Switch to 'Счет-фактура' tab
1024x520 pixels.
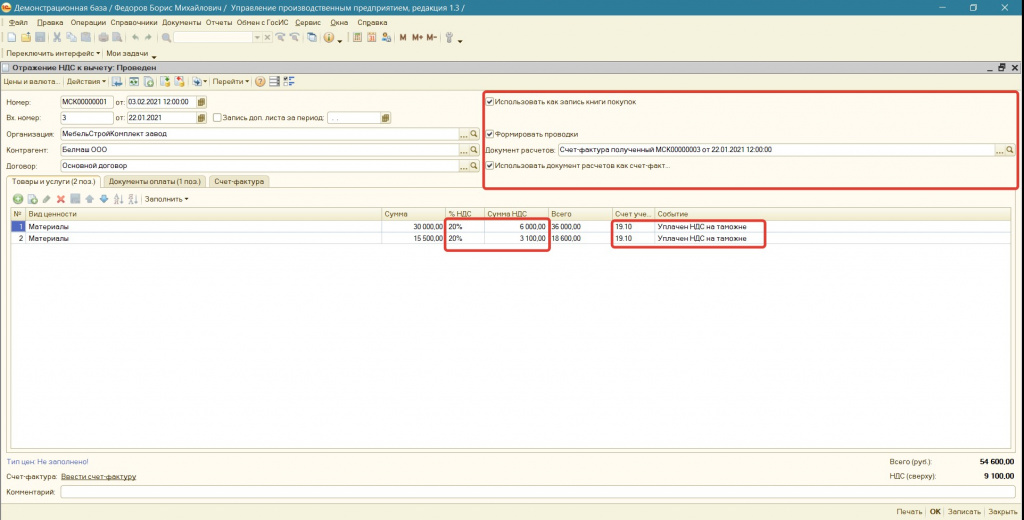(239, 182)
